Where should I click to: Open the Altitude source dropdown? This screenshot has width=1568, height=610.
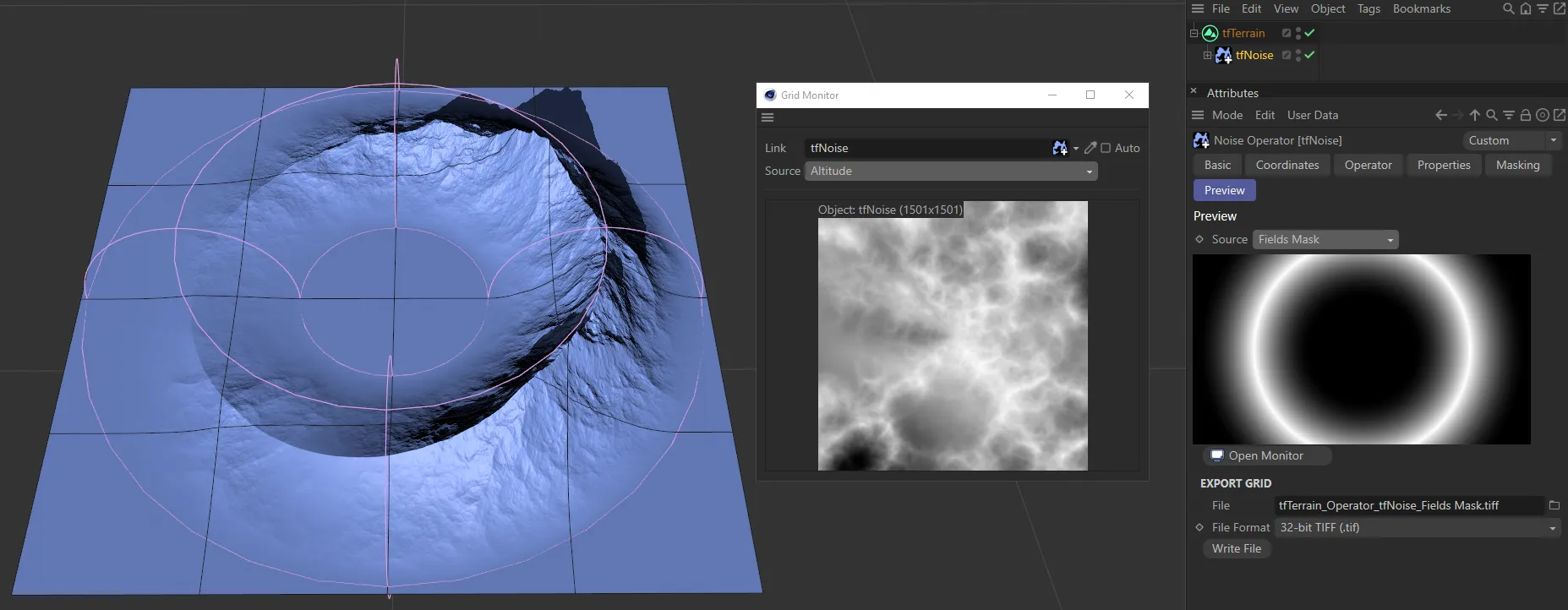coord(950,171)
